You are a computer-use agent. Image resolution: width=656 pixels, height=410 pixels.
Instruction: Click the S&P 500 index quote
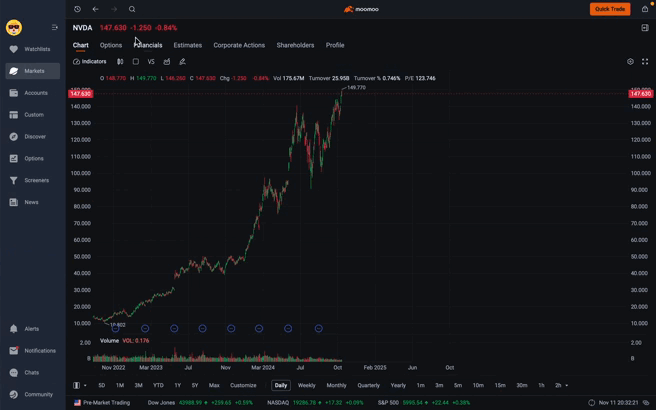[x=424, y=402]
